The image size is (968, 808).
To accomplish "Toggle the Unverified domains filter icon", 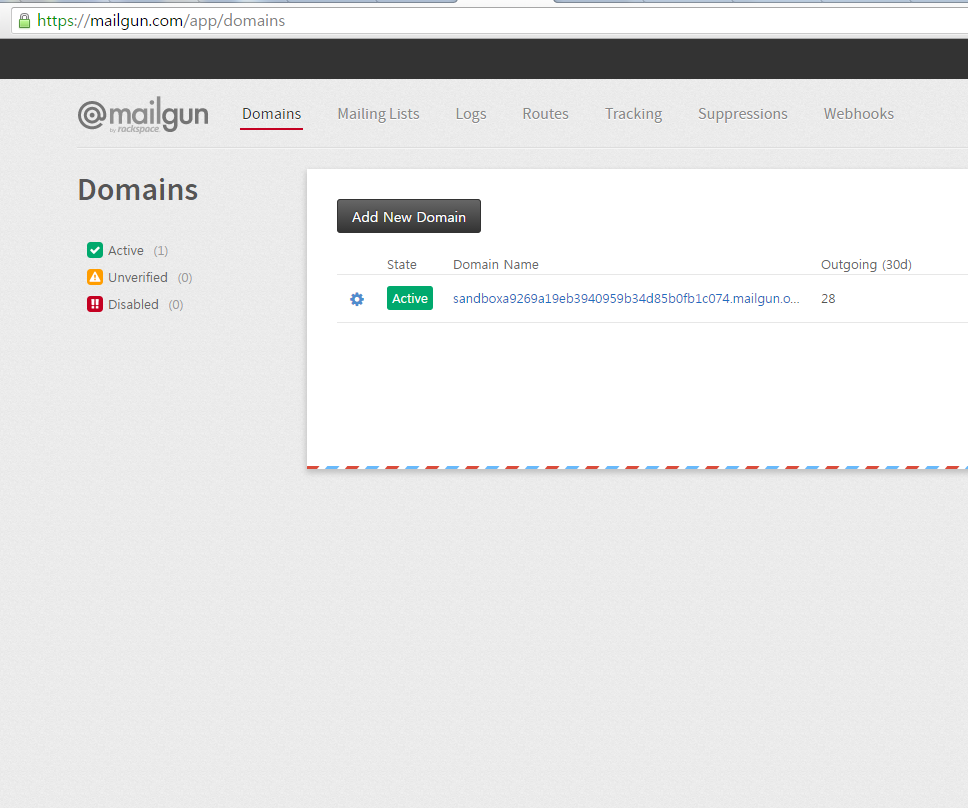I will point(95,277).
